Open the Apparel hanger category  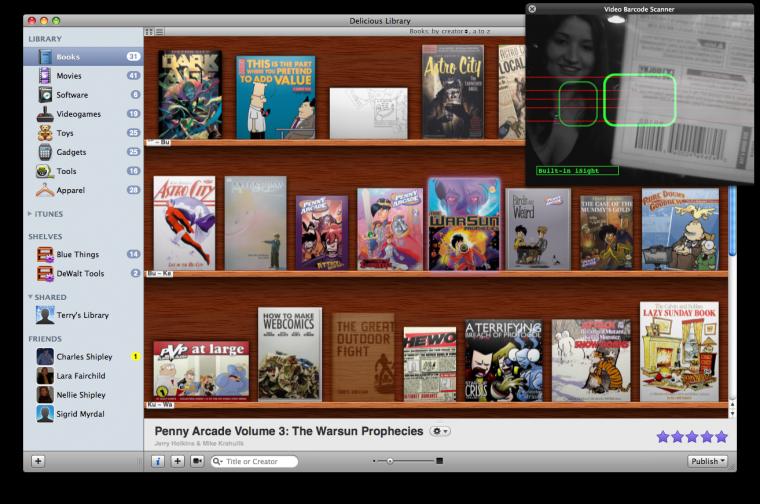[82, 190]
